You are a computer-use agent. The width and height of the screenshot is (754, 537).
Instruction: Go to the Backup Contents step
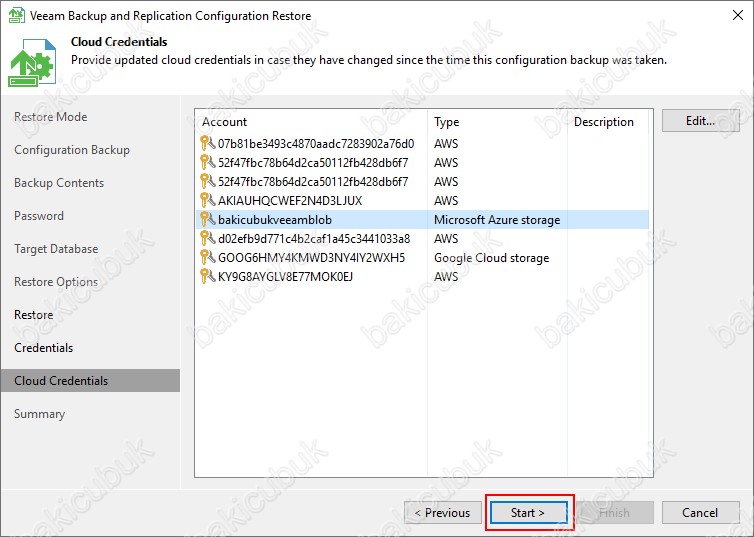(x=59, y=183)
